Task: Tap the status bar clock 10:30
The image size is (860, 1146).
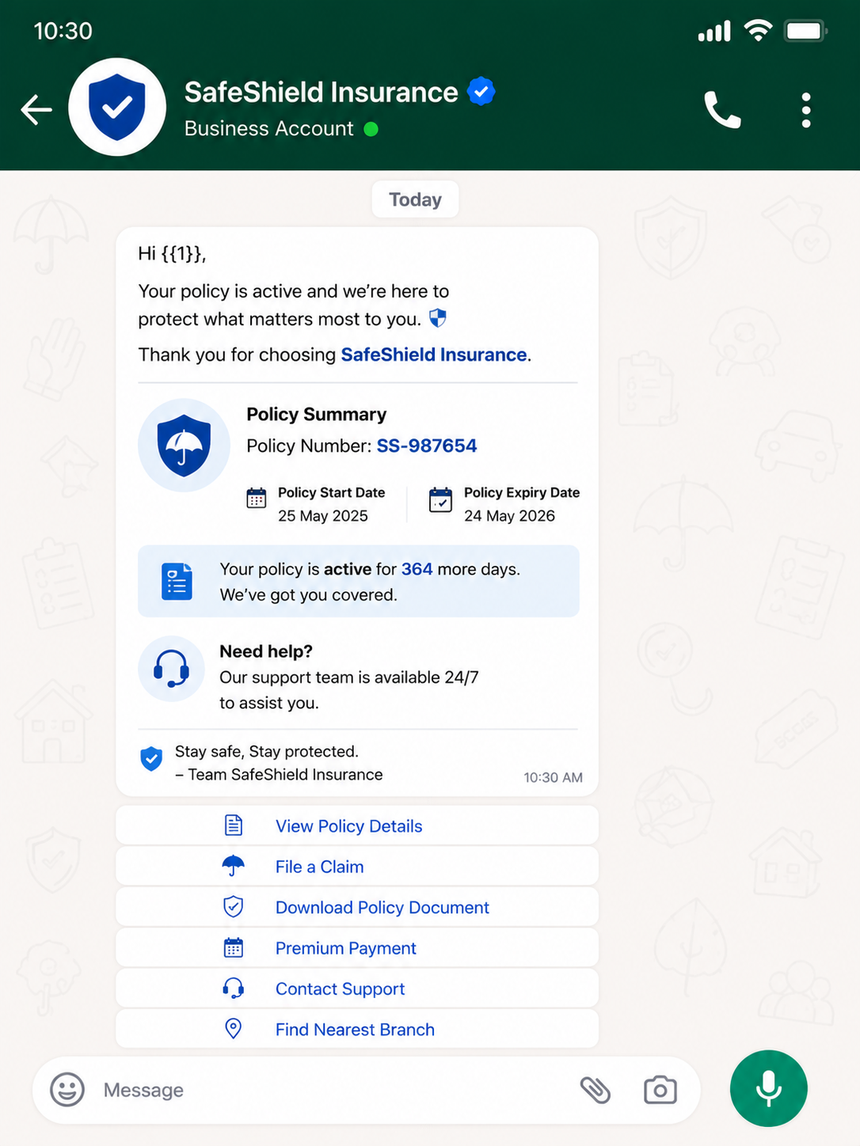Action: click(63, 31)
